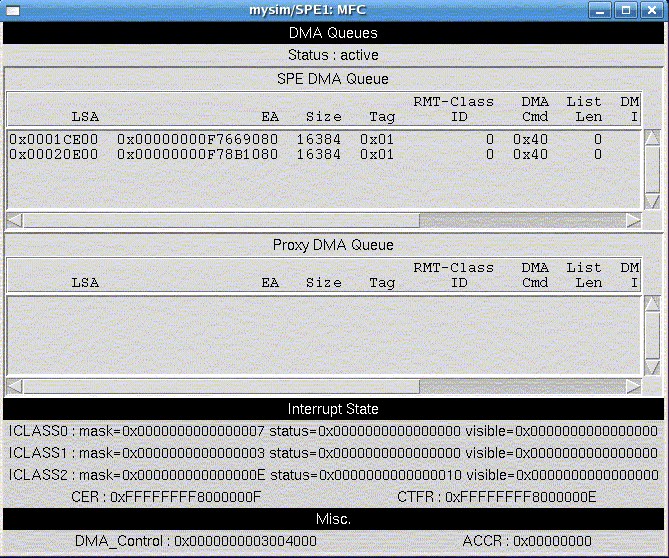
Task: Click SPE DMA Queue Tag column header
Action: 382,117
